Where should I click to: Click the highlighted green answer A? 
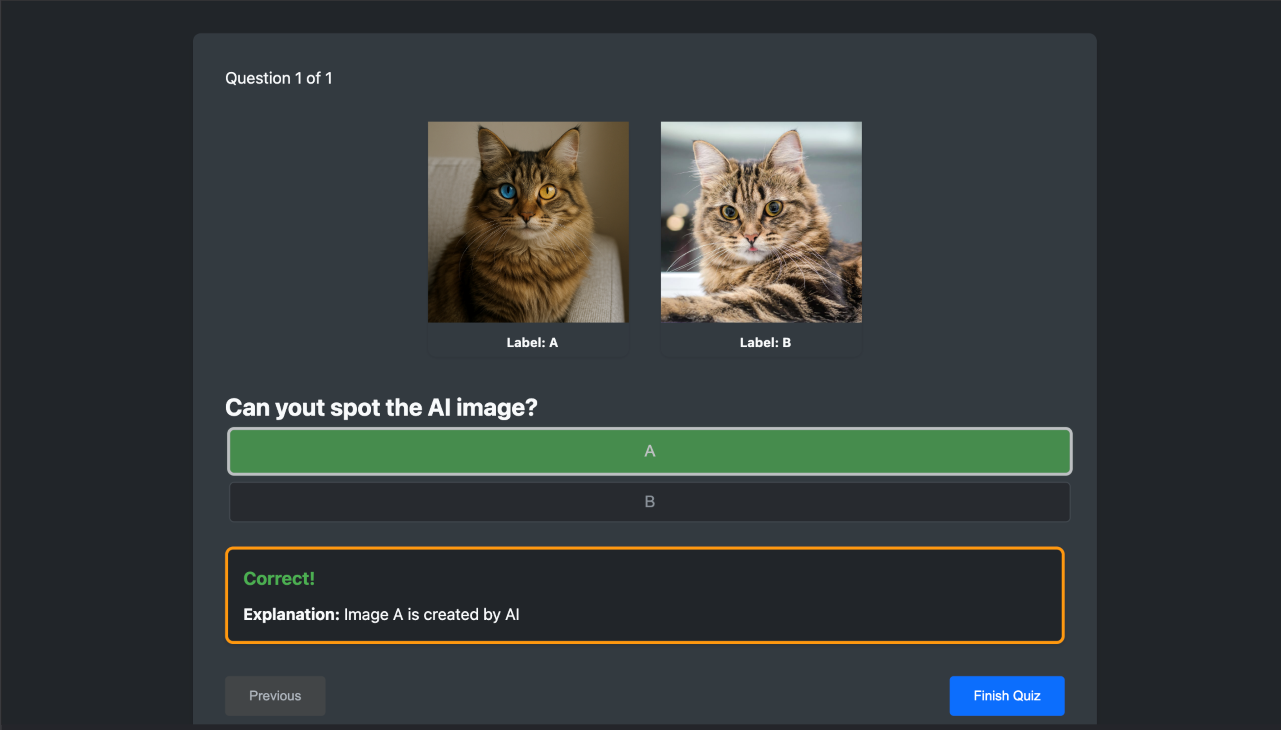649,451
